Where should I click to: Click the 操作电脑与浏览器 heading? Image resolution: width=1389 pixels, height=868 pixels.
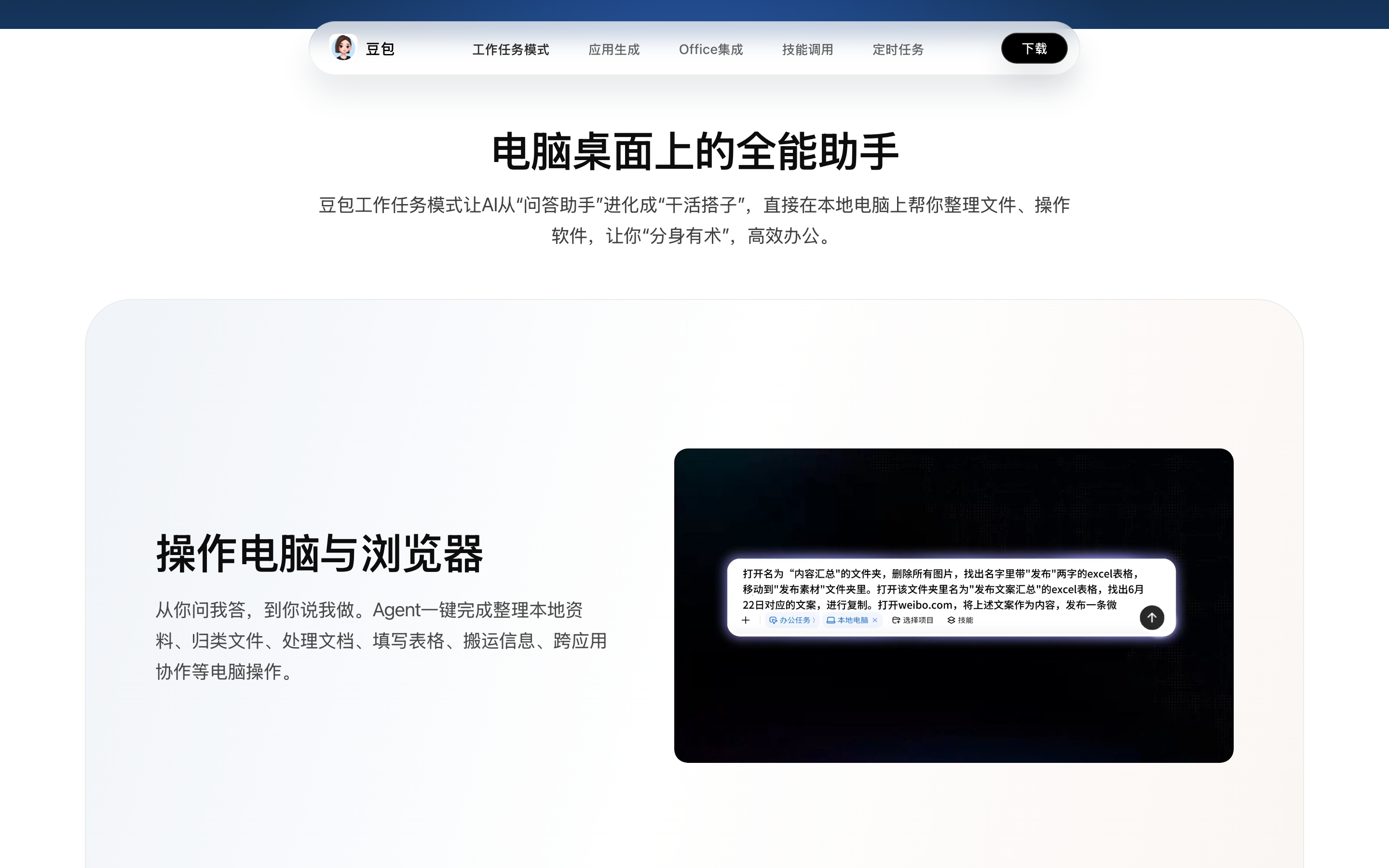pyautogui.click(x=320, y=554)
